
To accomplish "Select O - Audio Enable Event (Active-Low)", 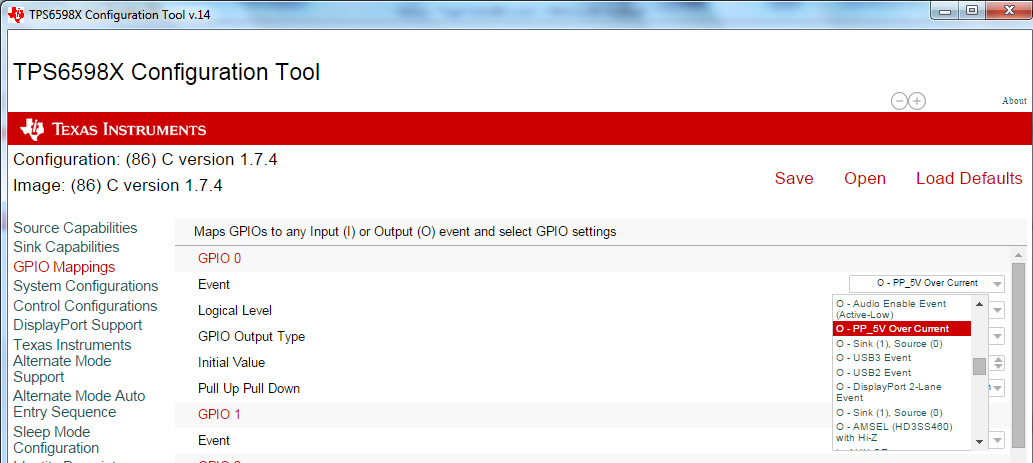I will [891, 309].
